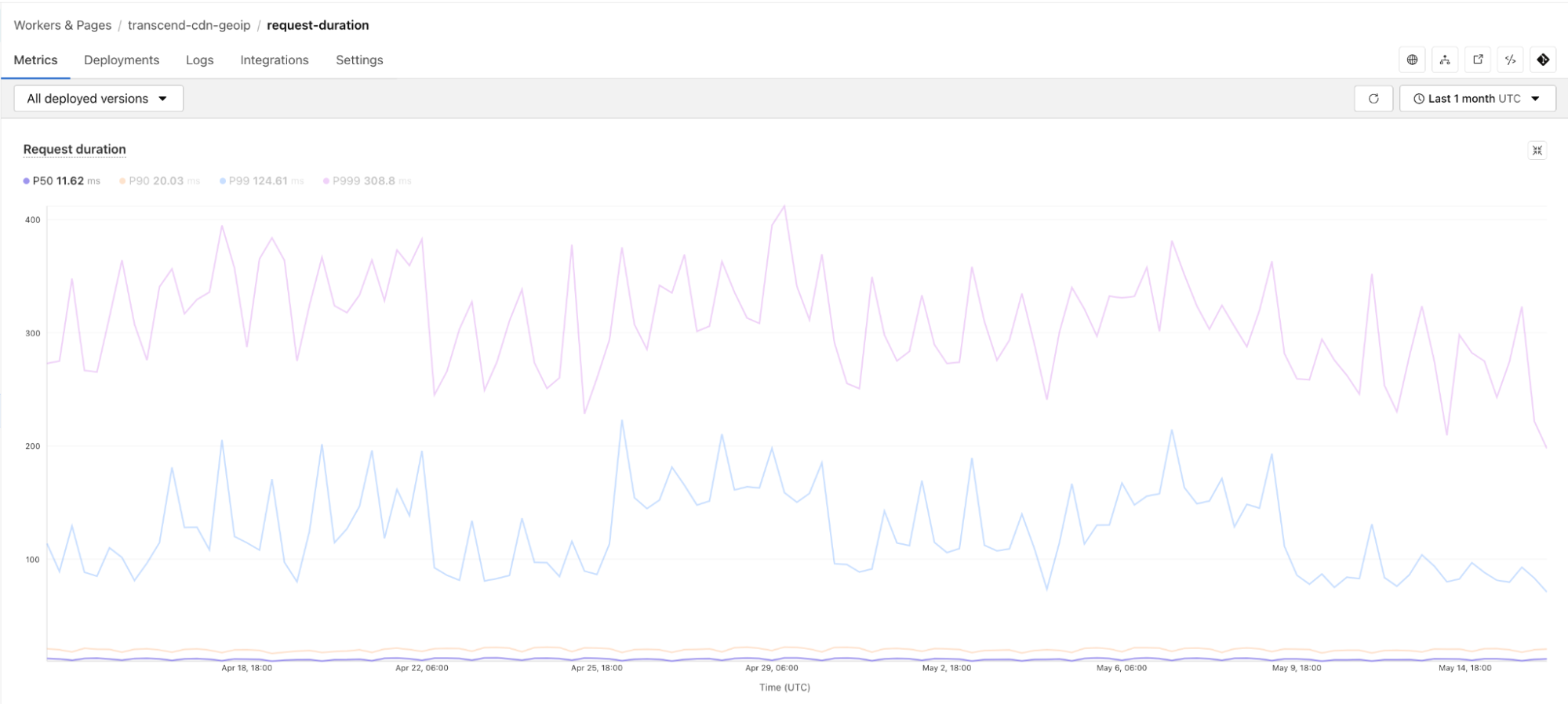
Task: Click the 200 y-axis value
Action: (x=32, y=446)
